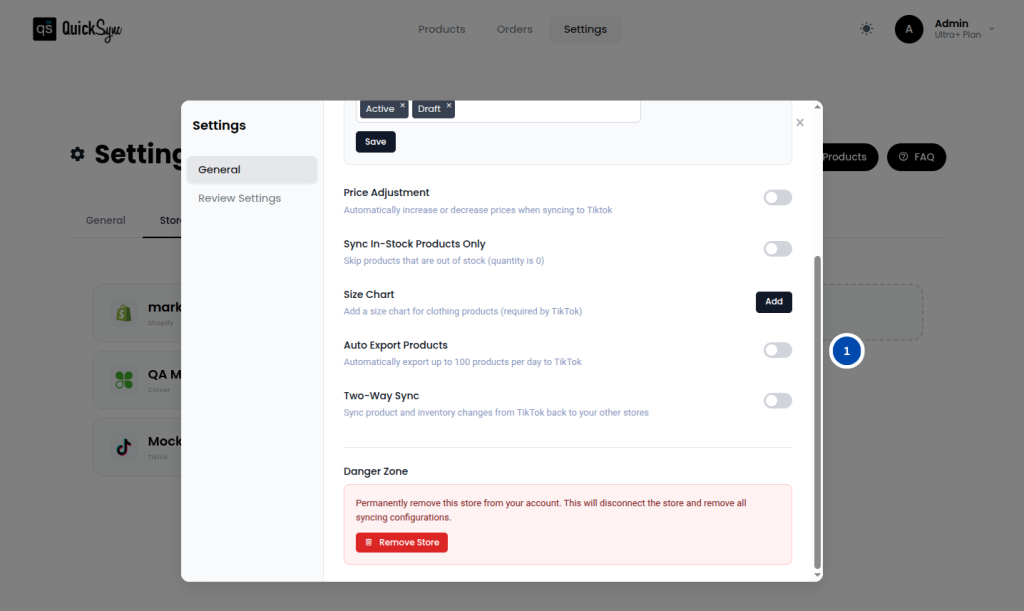Click the Save button

point(375,141)
